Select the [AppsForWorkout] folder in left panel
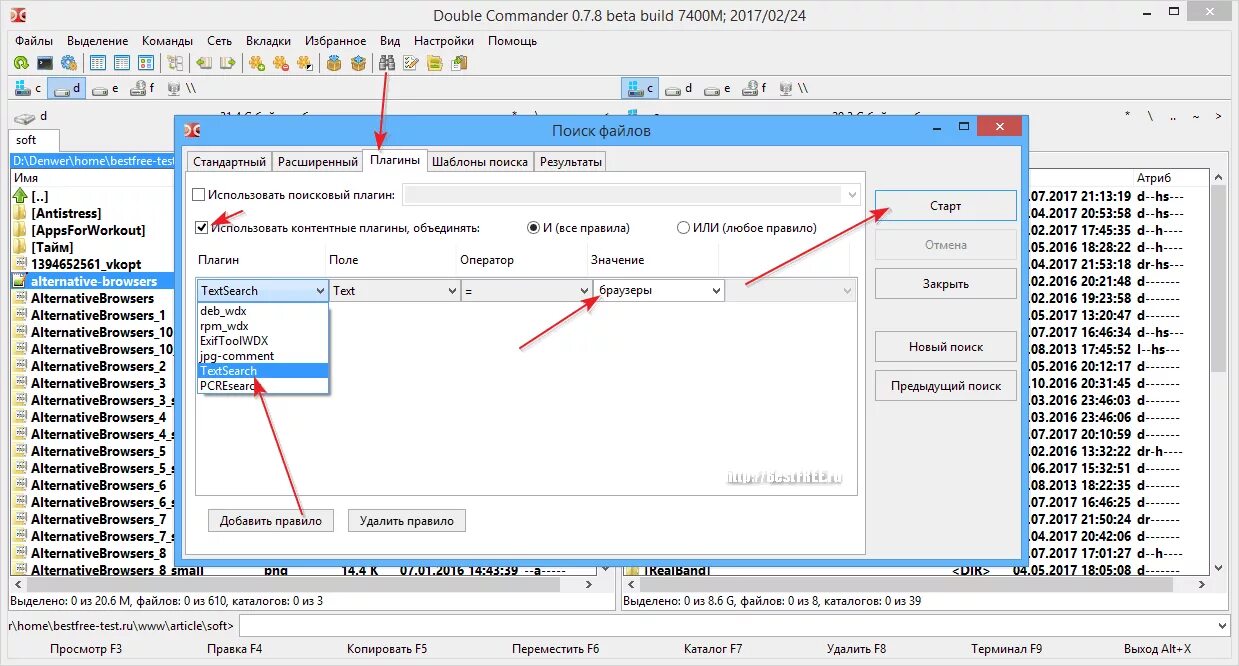This screenshot has width=1239, height=666. tap(88, 230)
